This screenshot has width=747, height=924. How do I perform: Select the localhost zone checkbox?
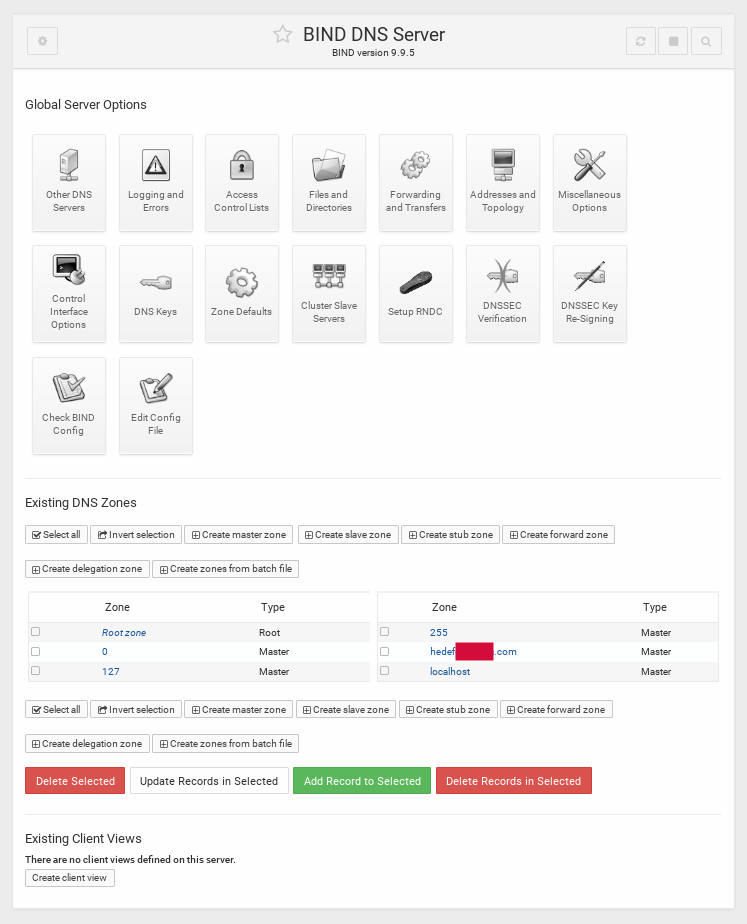(384, 671)
